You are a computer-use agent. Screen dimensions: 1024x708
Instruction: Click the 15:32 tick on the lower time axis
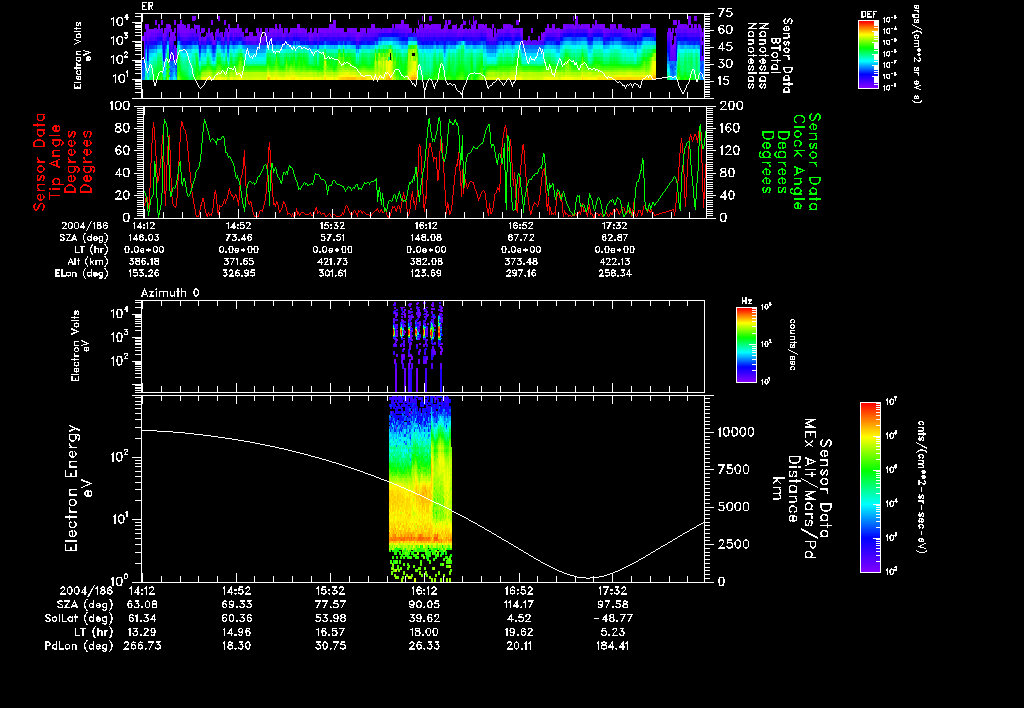tap(332, 591)
